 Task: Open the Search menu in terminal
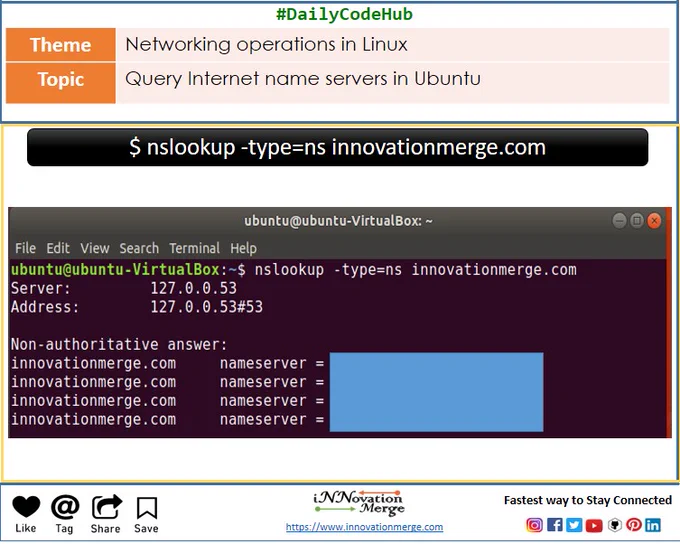[x=139, y=248]
